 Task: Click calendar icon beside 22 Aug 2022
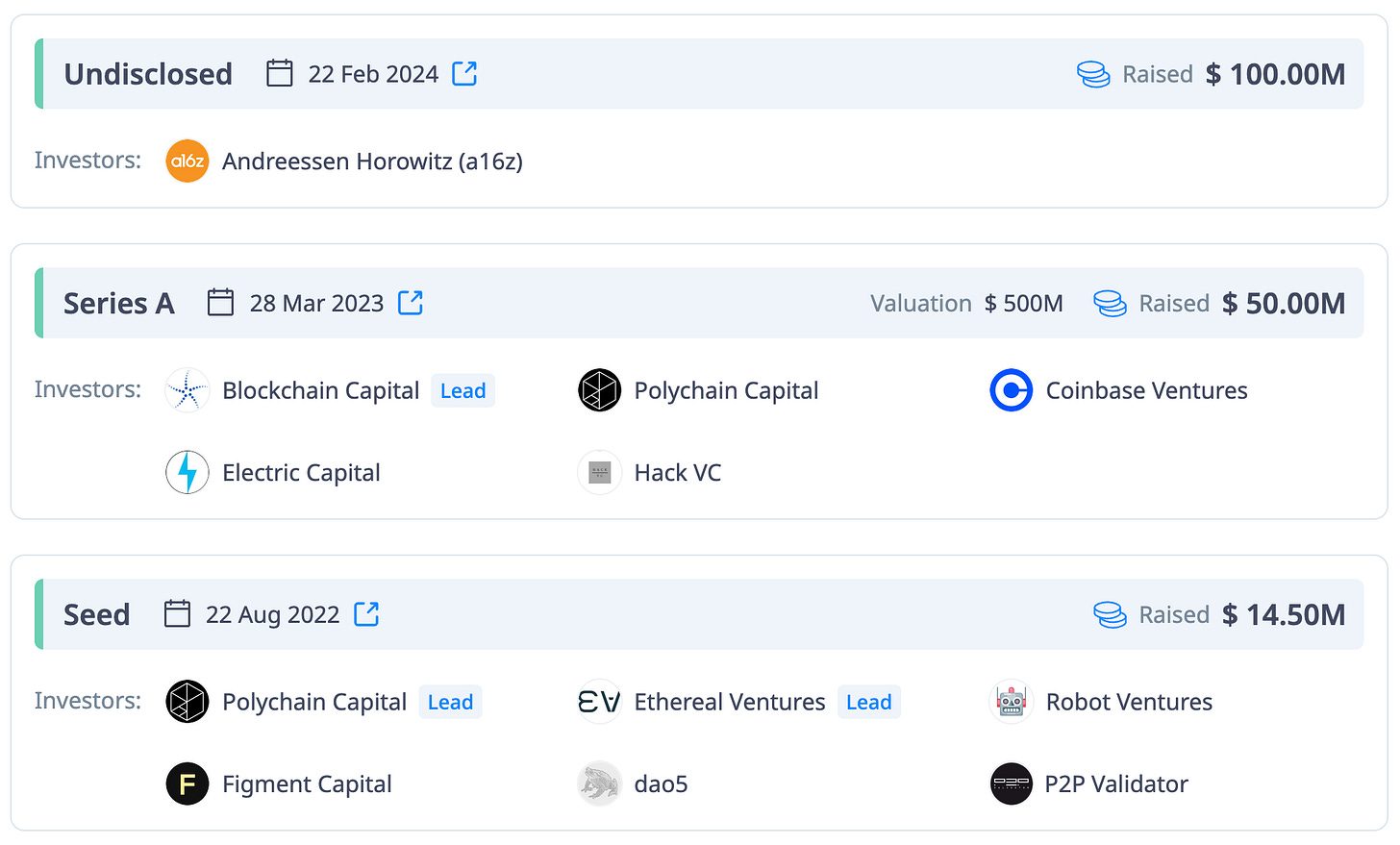177,613
